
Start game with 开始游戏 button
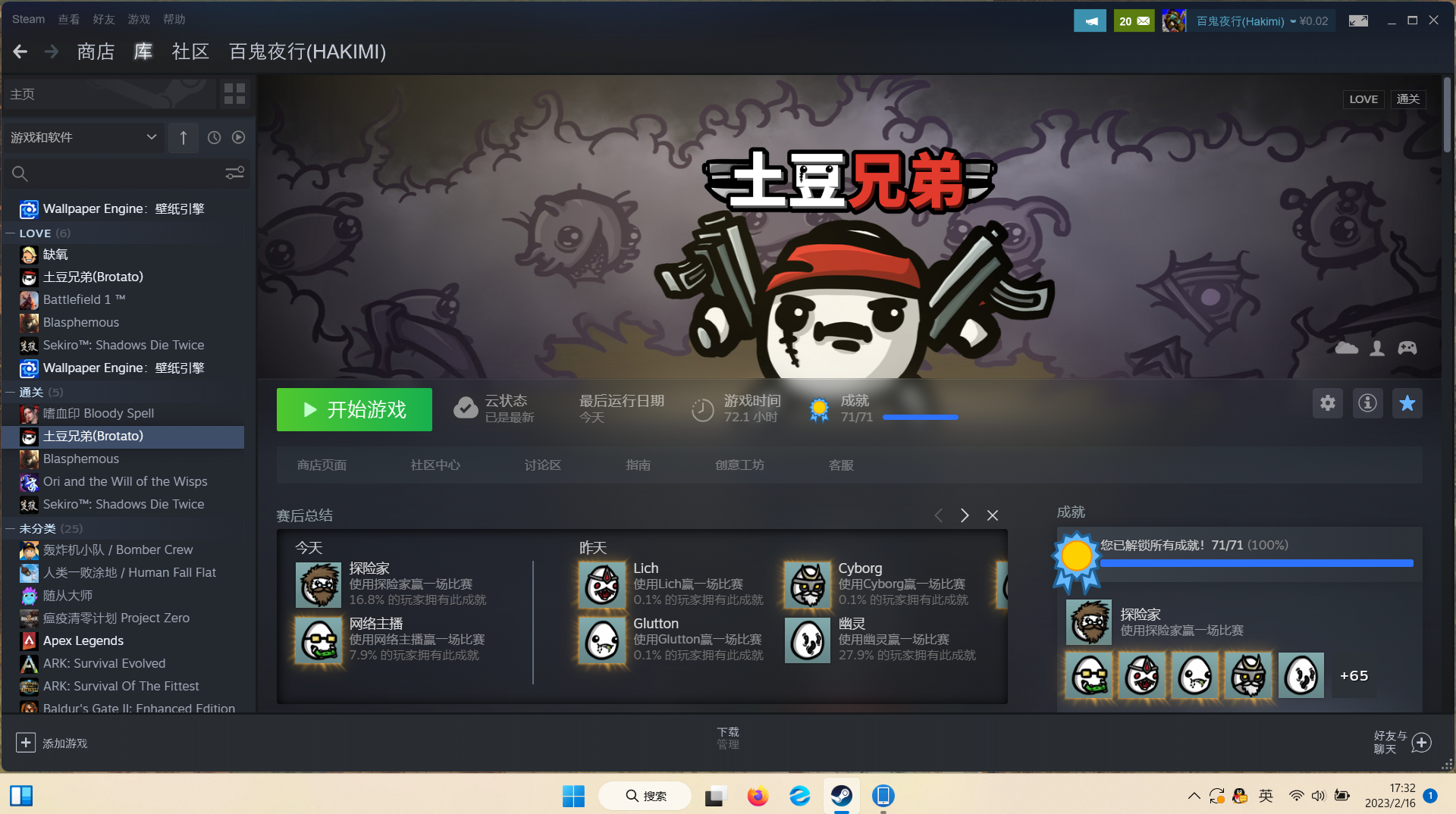pyautogui.click(x=354, y=410)
